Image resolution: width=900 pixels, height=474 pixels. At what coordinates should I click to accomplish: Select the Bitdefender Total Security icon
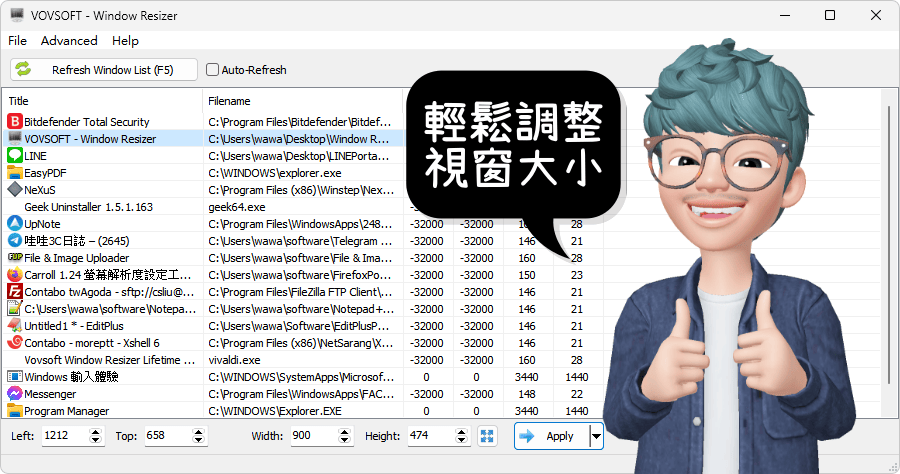15,122
